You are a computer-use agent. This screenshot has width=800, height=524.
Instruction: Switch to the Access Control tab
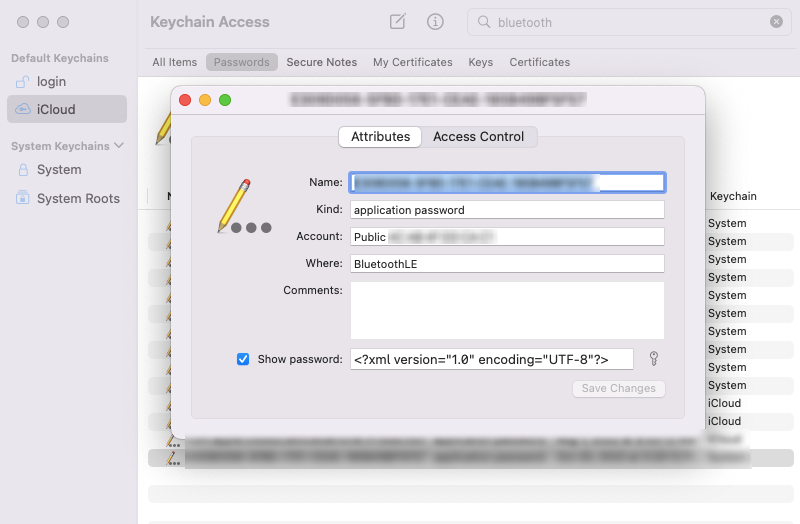click(x=479, y=137)
